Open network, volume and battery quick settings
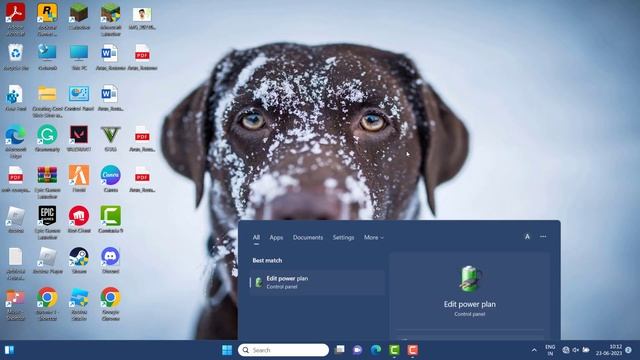This screenshot has width=640, height=360. coord(576,350)
